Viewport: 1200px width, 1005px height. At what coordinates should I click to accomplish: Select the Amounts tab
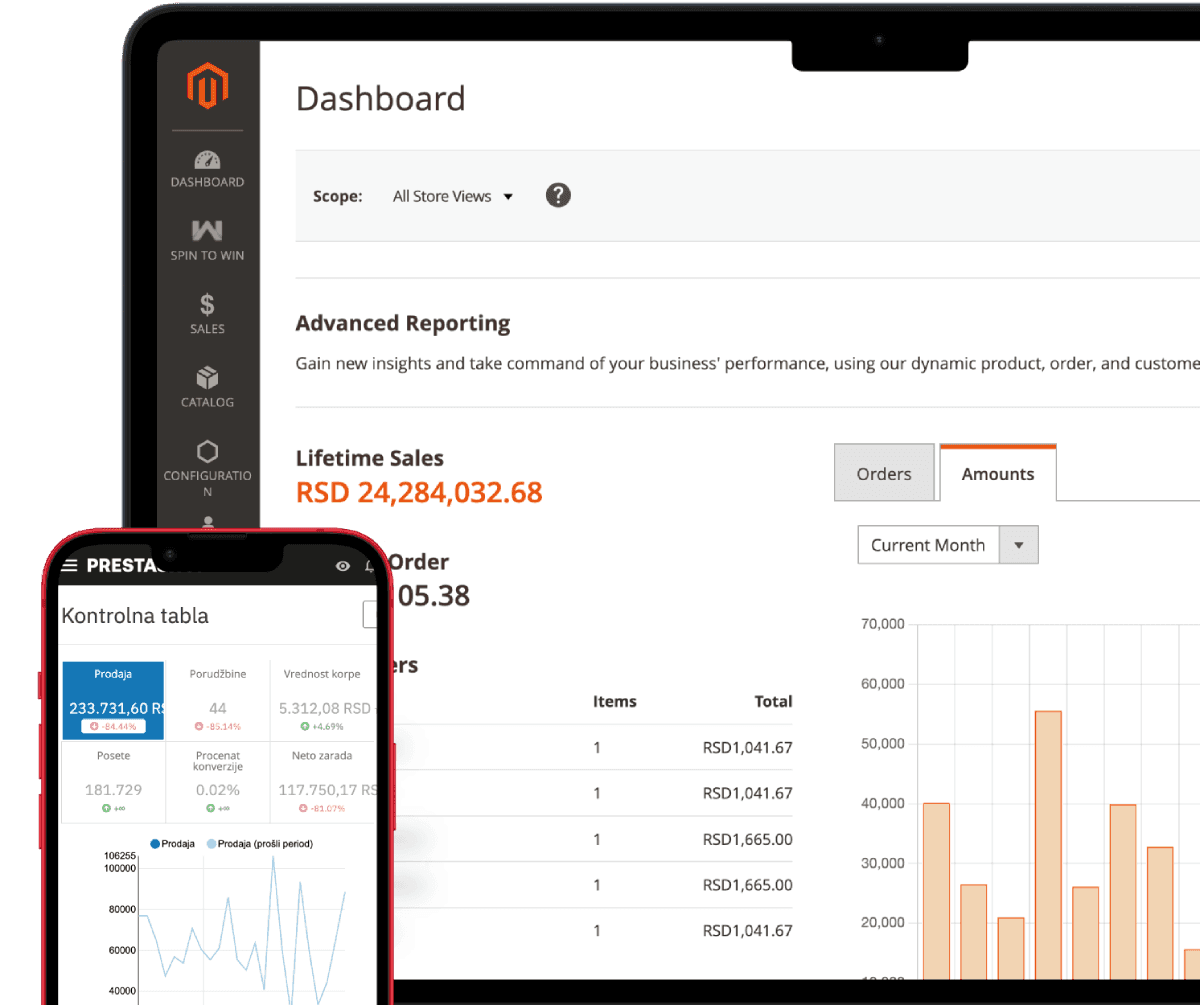[997, 474]
